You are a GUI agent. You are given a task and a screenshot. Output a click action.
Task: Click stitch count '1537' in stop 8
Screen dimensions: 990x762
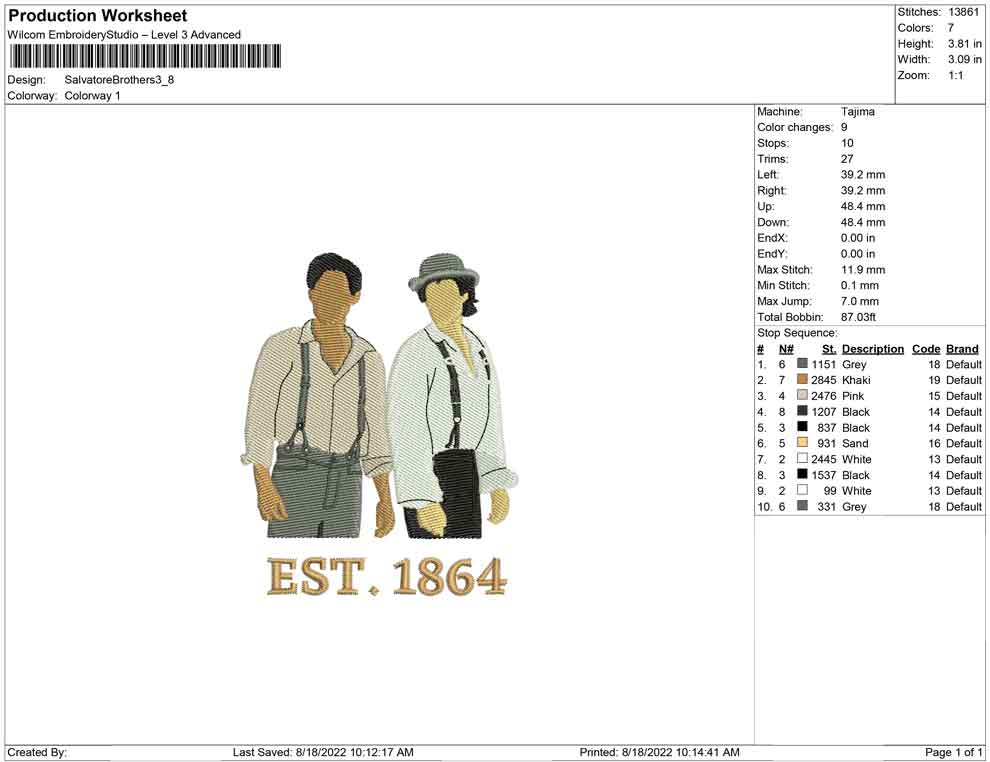coord(823,475)
